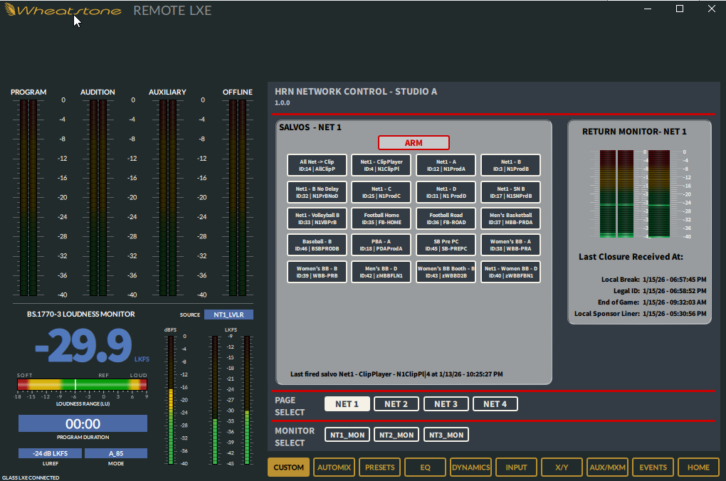
Task: Open the X/Y tab
Action: (562, 467)
